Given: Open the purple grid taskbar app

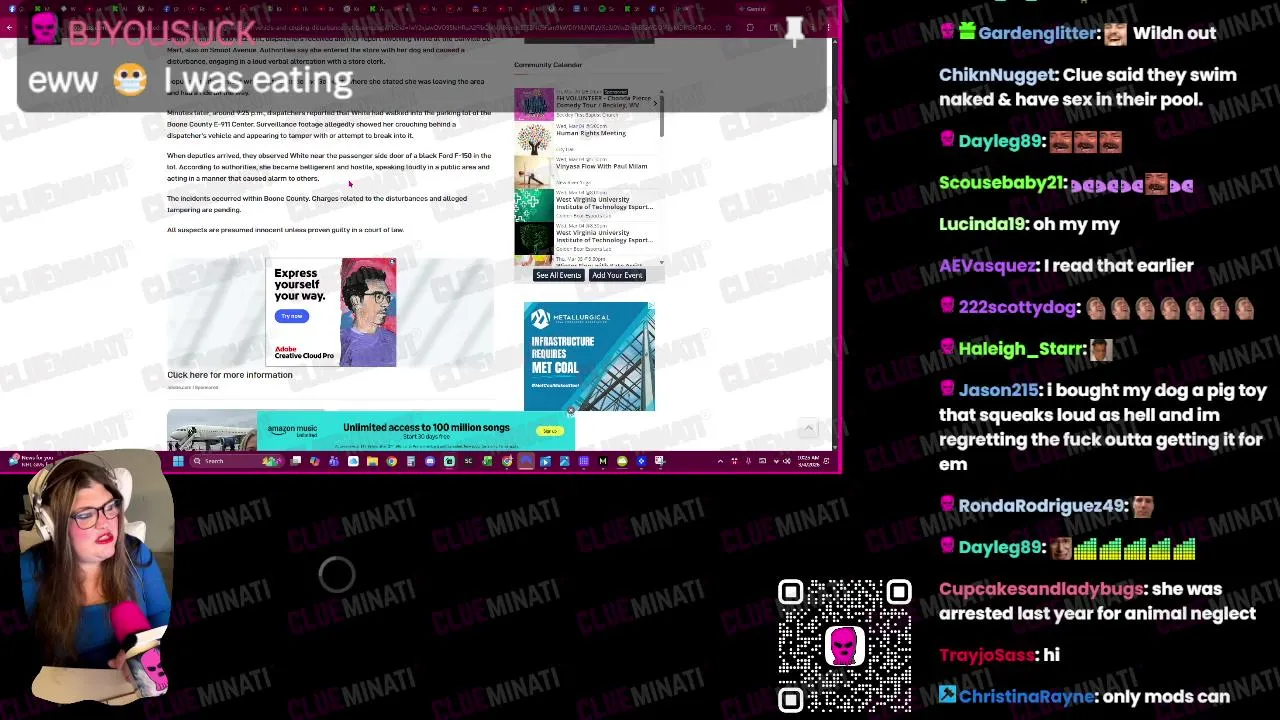Looking at the screenshot, I should [583, 461].
